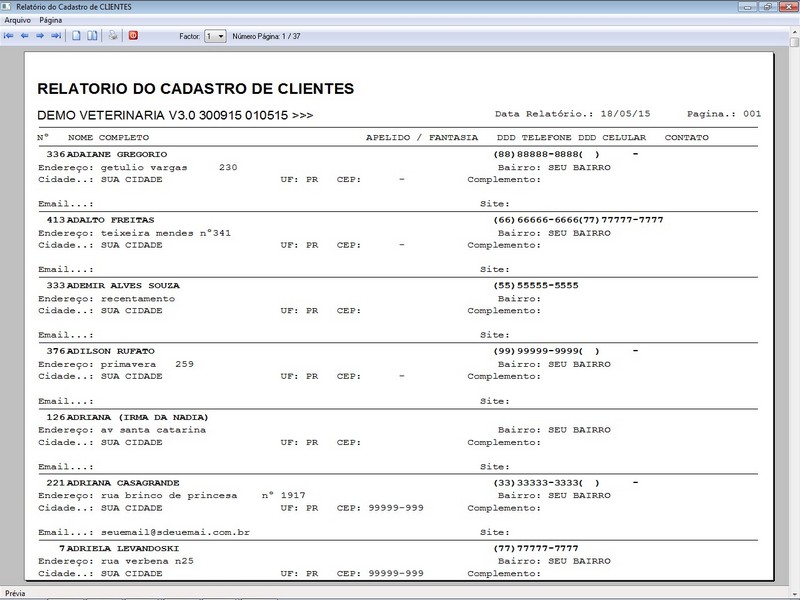
Task: Click the Pagina.: 001 text
Action: tap(723, 114)
